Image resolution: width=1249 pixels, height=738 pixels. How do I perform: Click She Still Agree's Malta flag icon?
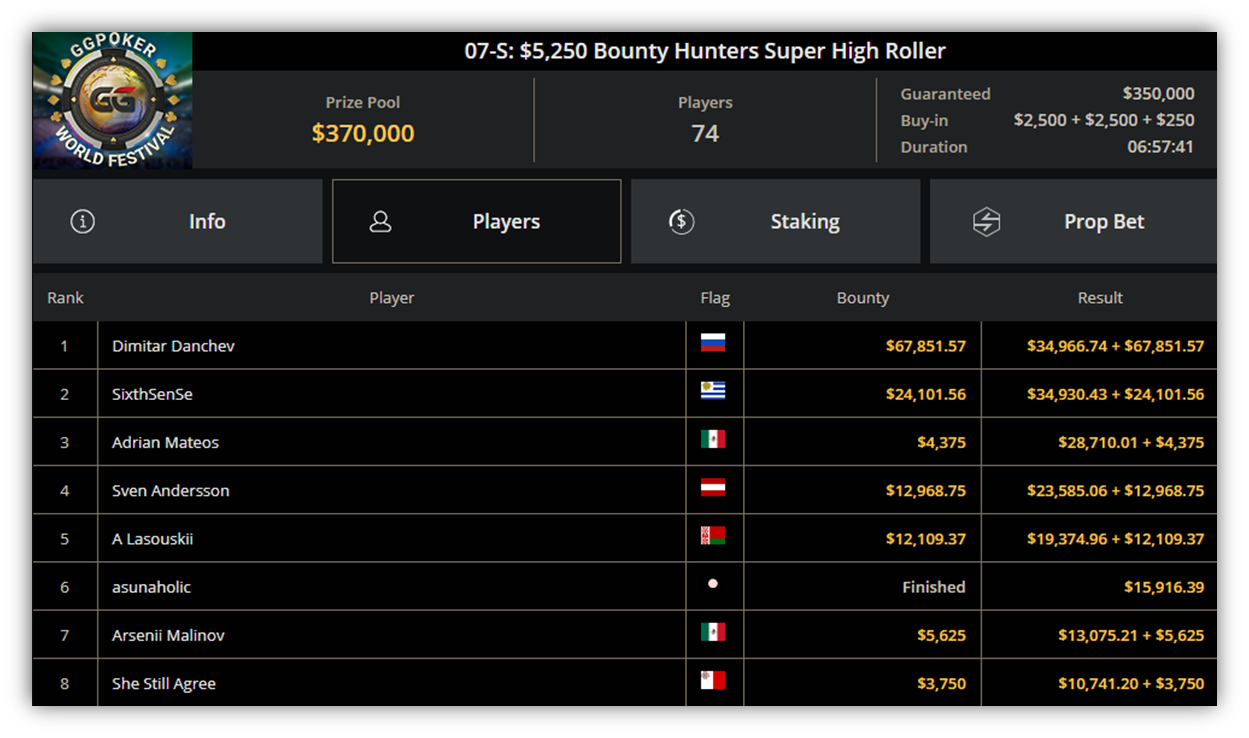point(713,681)
